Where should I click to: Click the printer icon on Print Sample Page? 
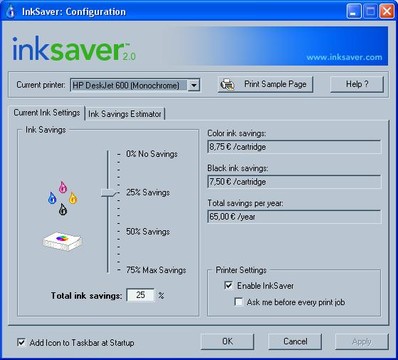point(227,85)
